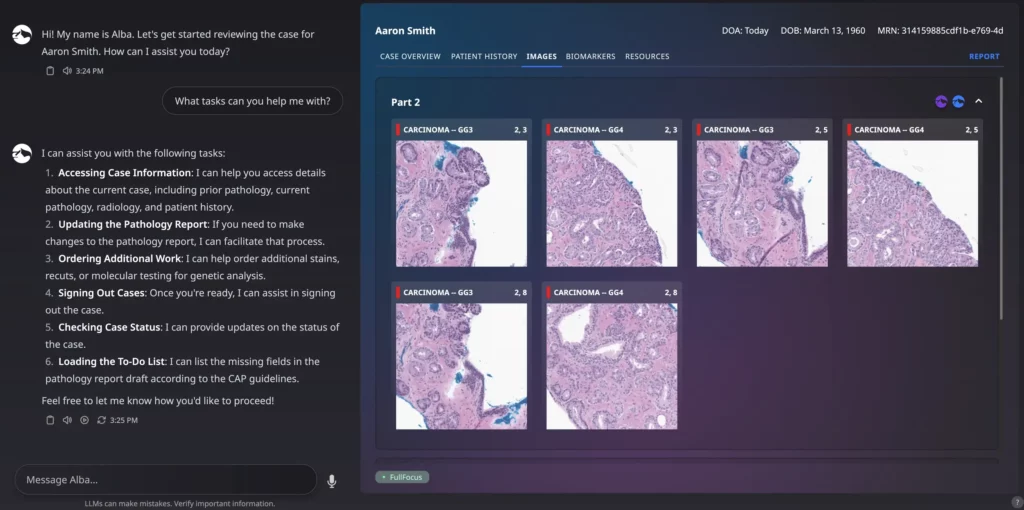Click the FullFocus badge

click(x=403, y=477)
